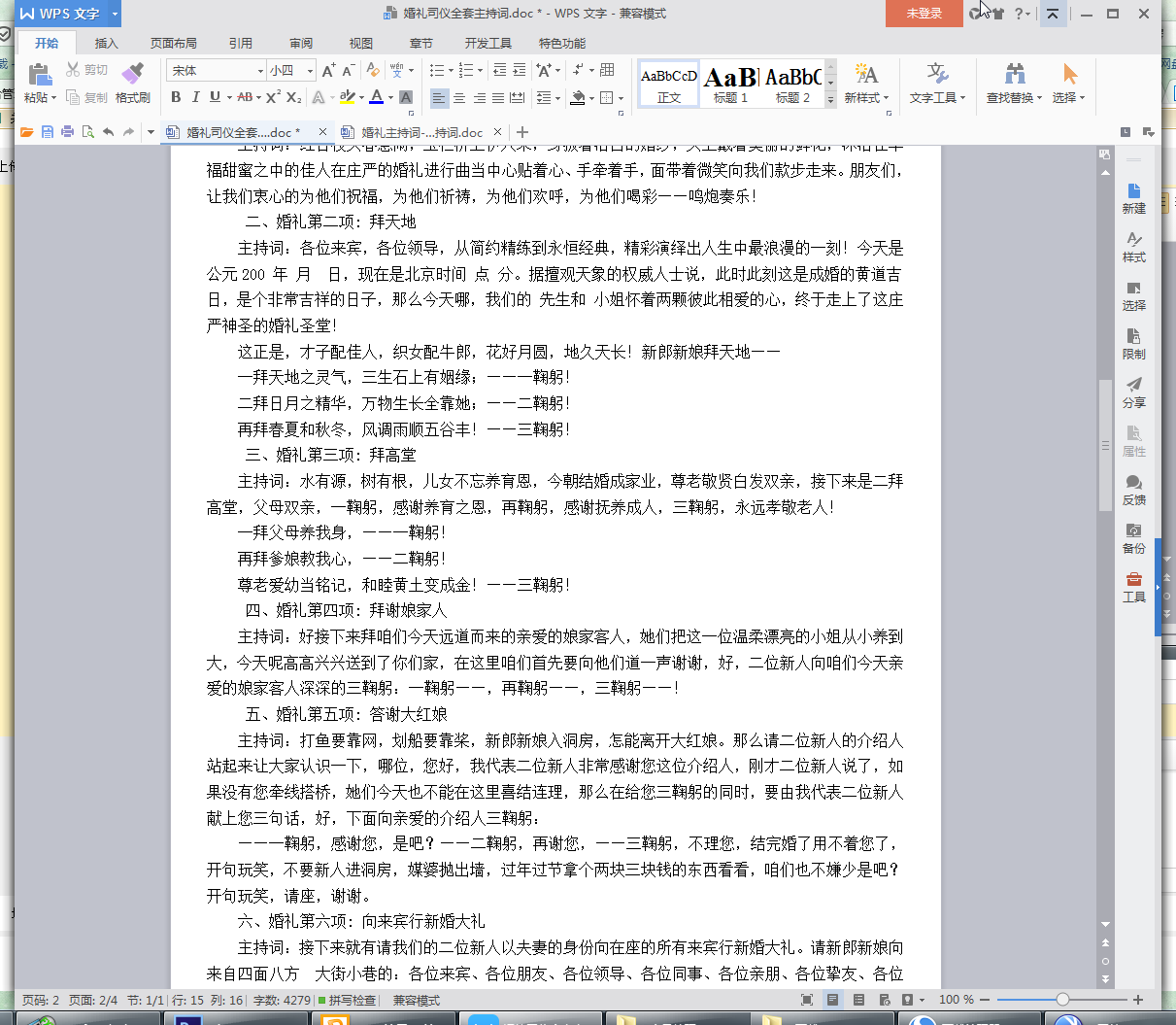Decrease paragraph indent
This screenshot has width=1176, height=1025.
coord(499,70)
